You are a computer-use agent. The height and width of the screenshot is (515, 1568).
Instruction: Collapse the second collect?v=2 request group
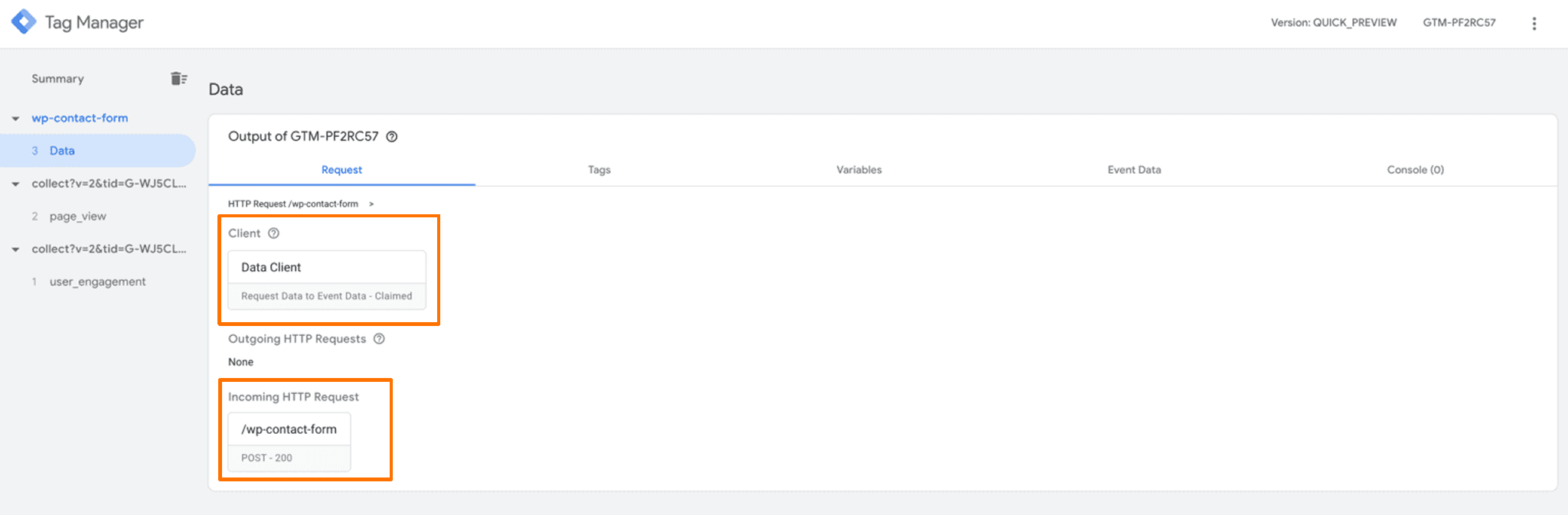coord(15,249)
